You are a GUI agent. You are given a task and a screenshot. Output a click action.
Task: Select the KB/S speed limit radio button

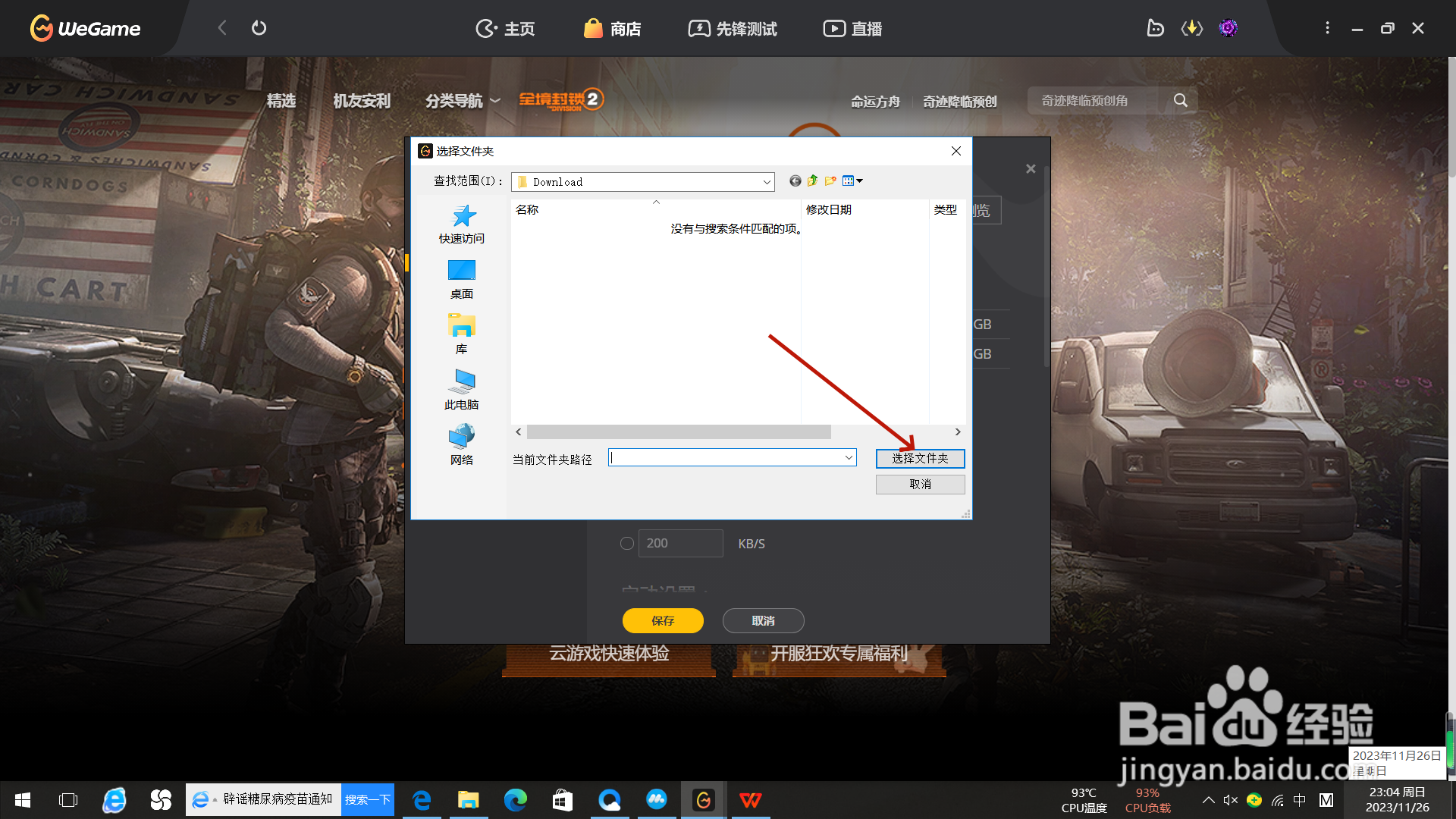coord(627,543)
